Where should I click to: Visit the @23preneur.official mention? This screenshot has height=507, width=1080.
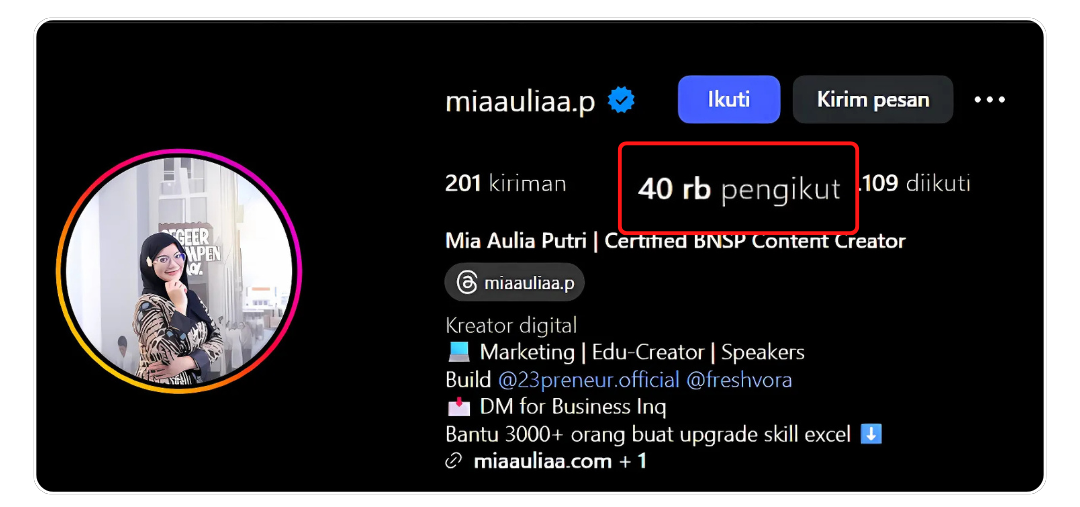pos(589,380)
